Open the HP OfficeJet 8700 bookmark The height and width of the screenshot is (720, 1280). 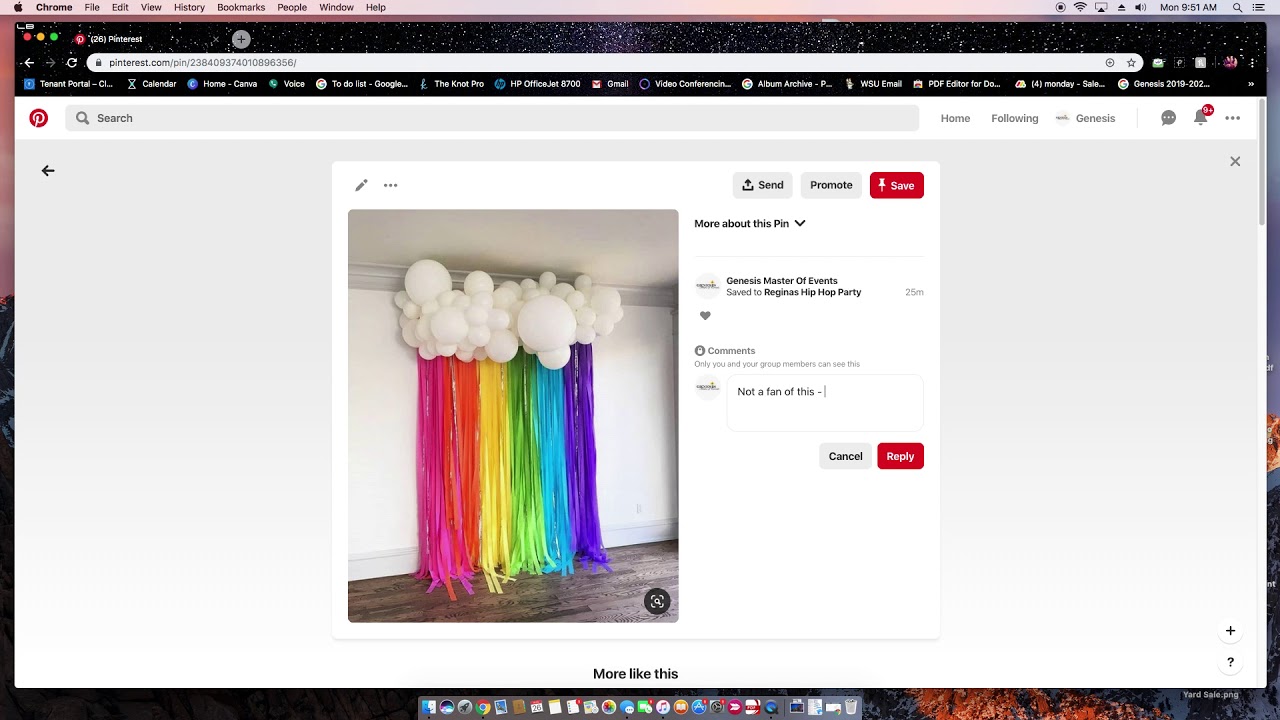[537, 84]
